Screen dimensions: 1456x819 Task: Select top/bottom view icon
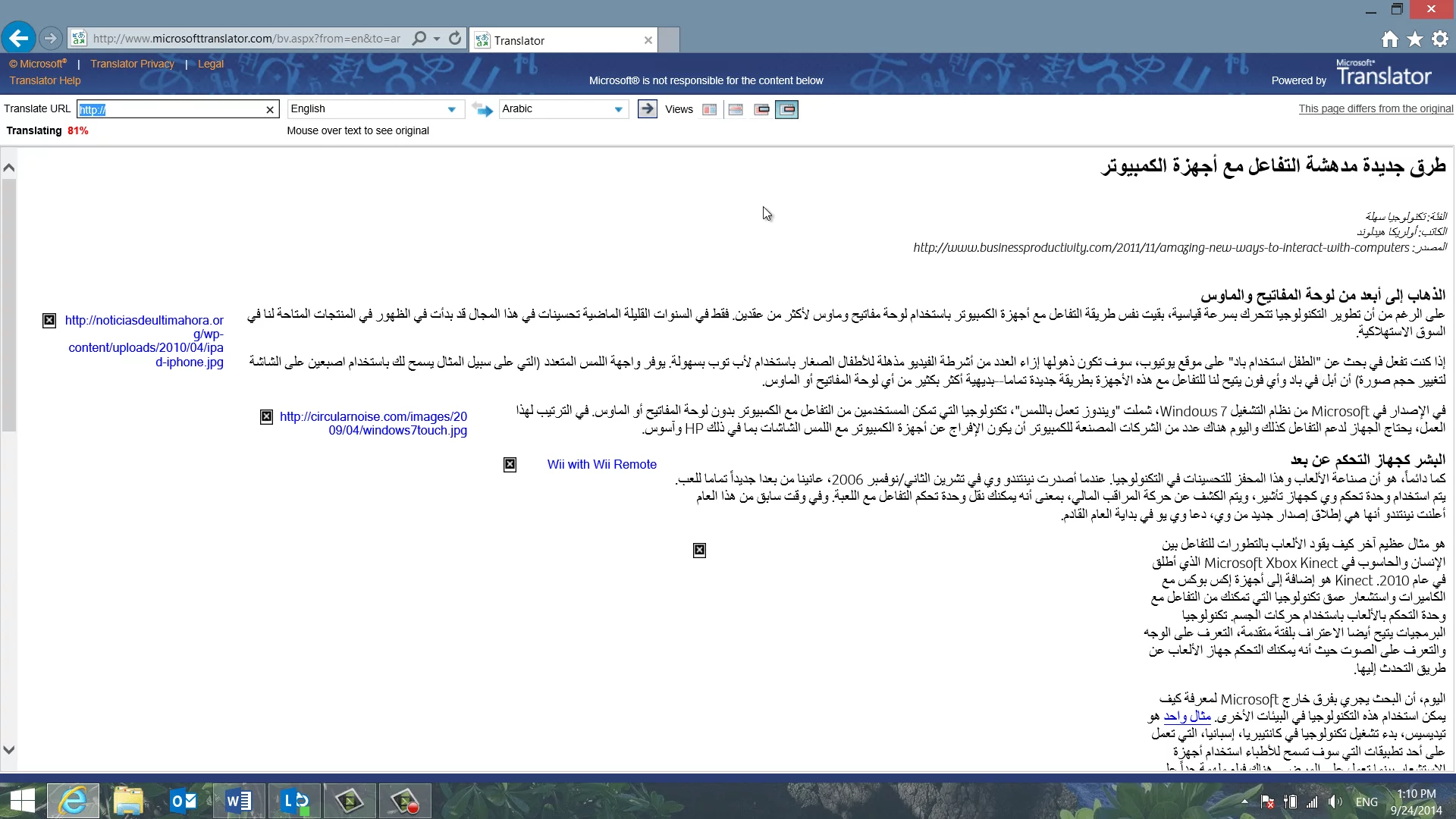coord(736,109)
